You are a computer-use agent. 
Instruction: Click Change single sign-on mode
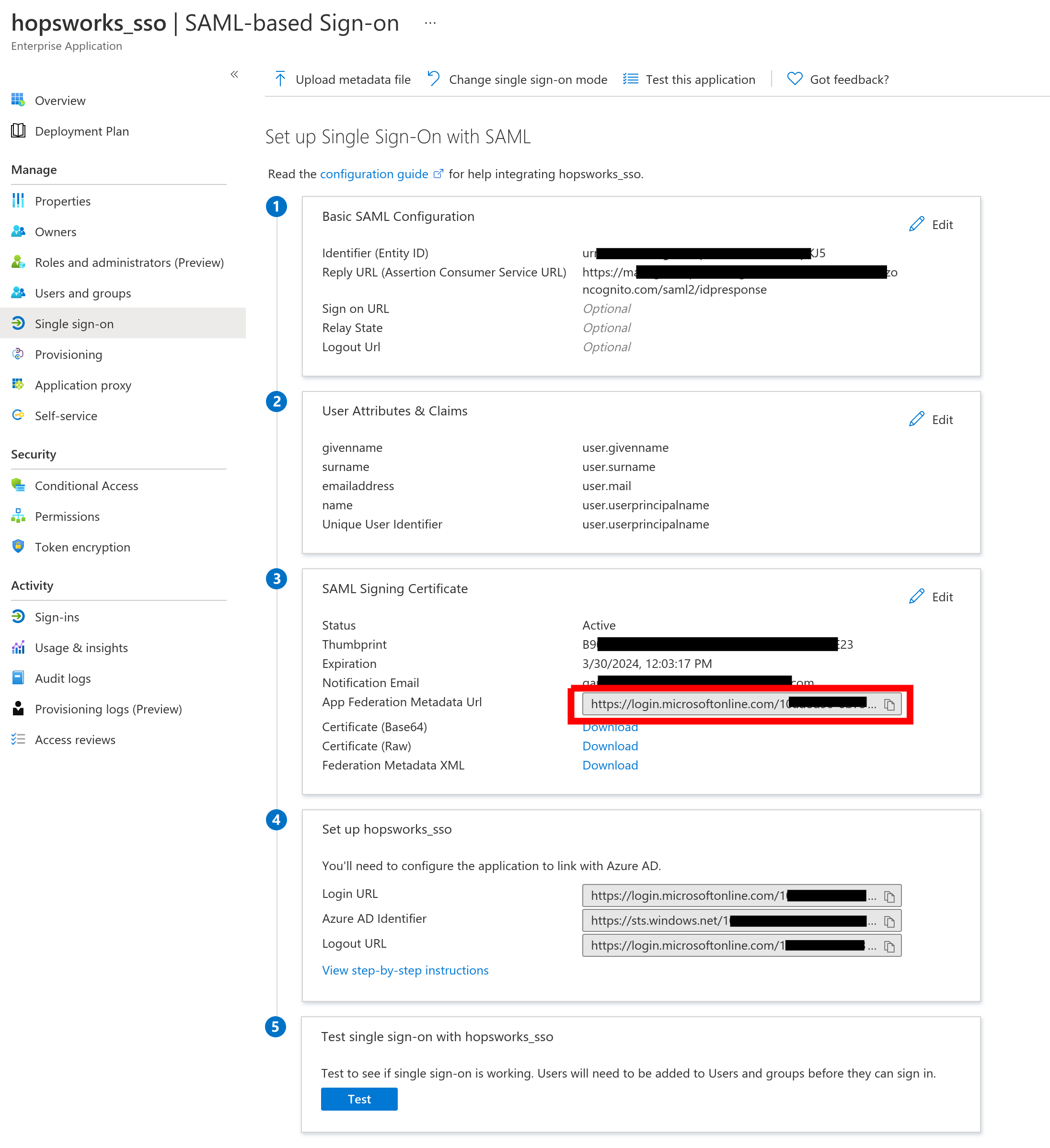click(527, 80)
